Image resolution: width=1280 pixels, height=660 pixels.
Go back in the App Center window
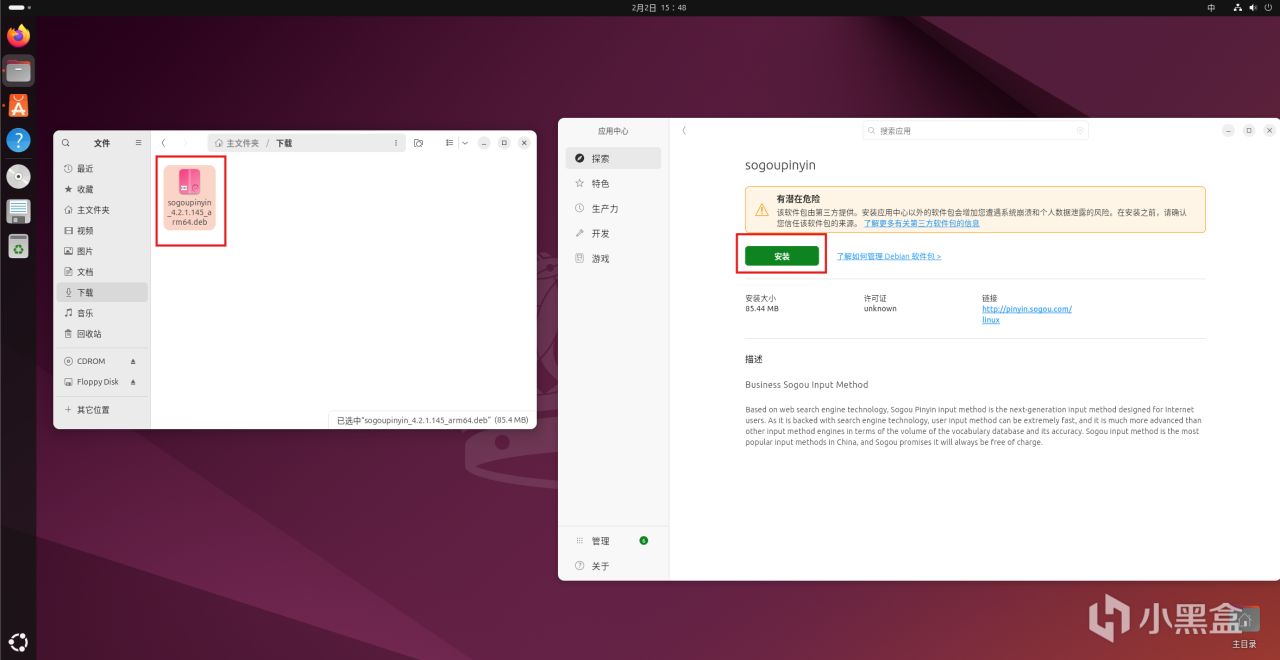684,131
